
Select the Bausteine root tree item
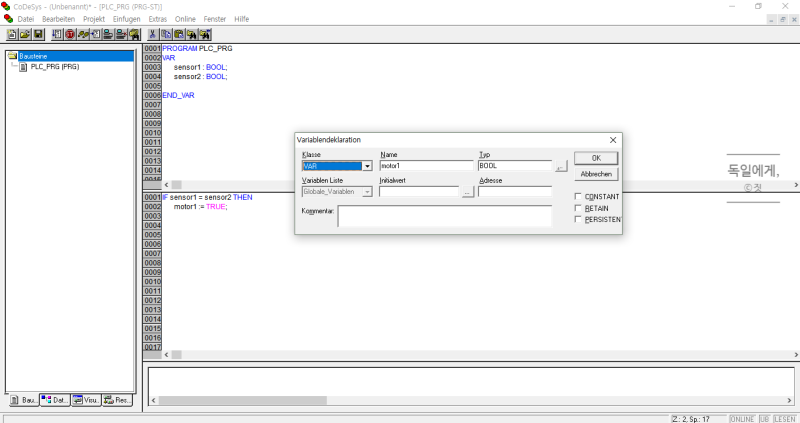(76, 56)
